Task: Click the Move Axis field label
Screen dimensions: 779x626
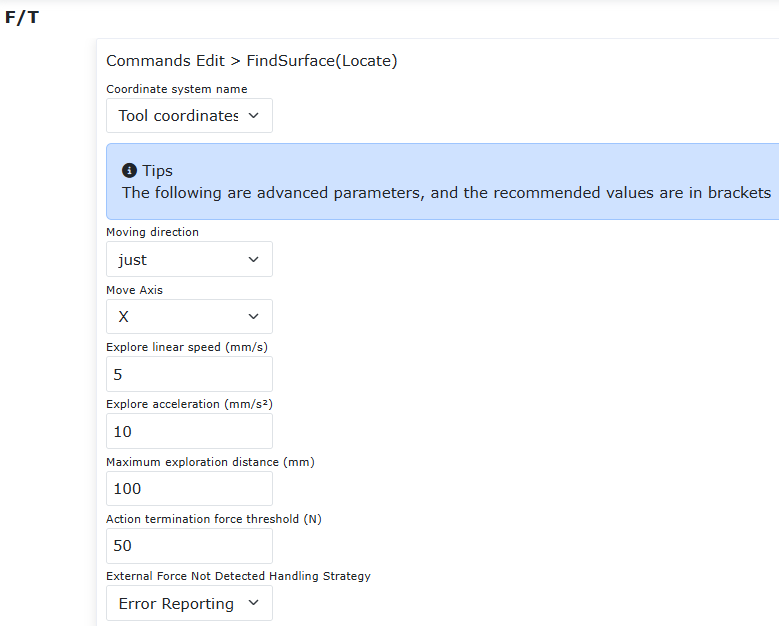Action: pos(135,290)
